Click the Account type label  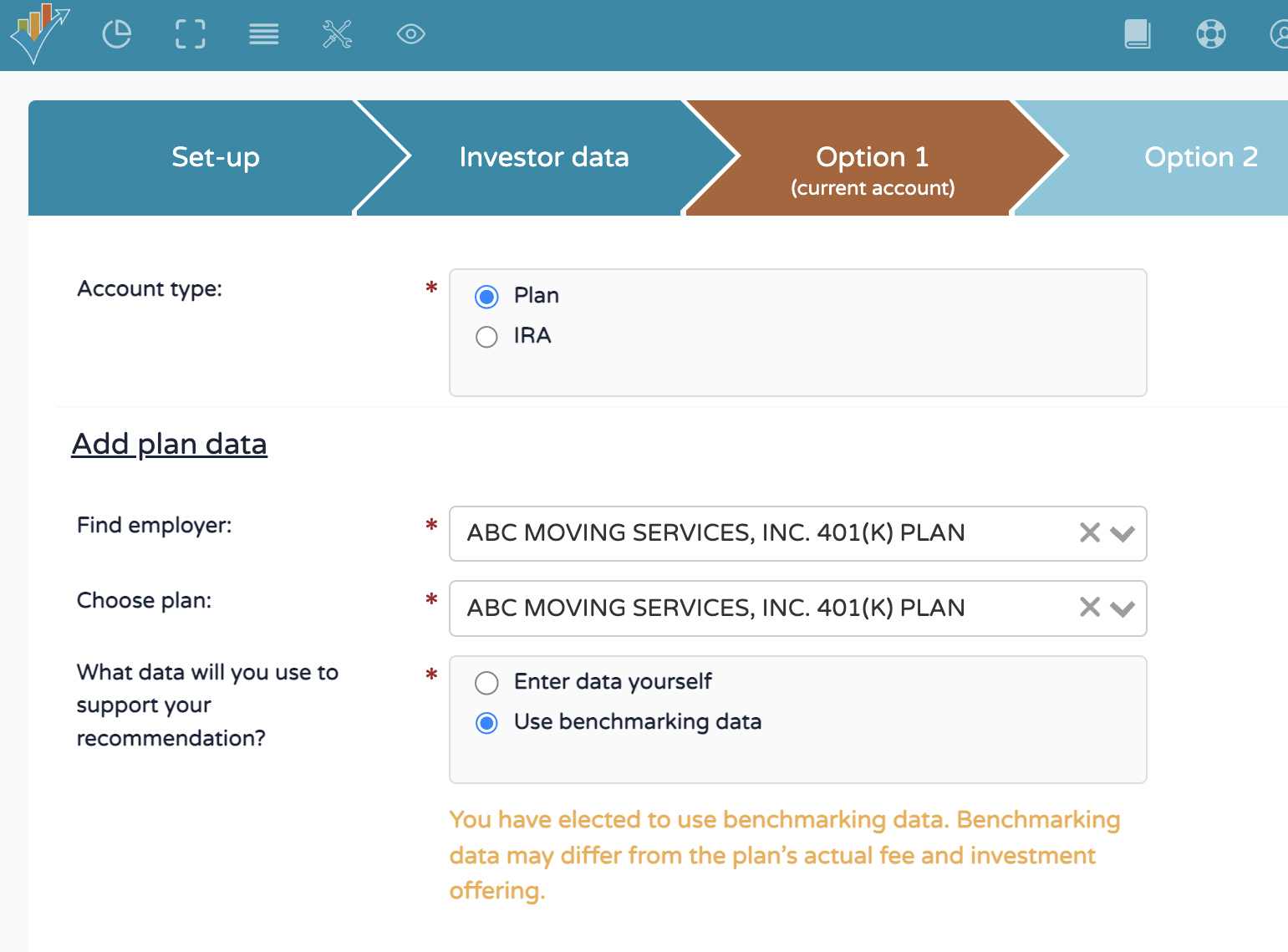(x=150, y=289)
